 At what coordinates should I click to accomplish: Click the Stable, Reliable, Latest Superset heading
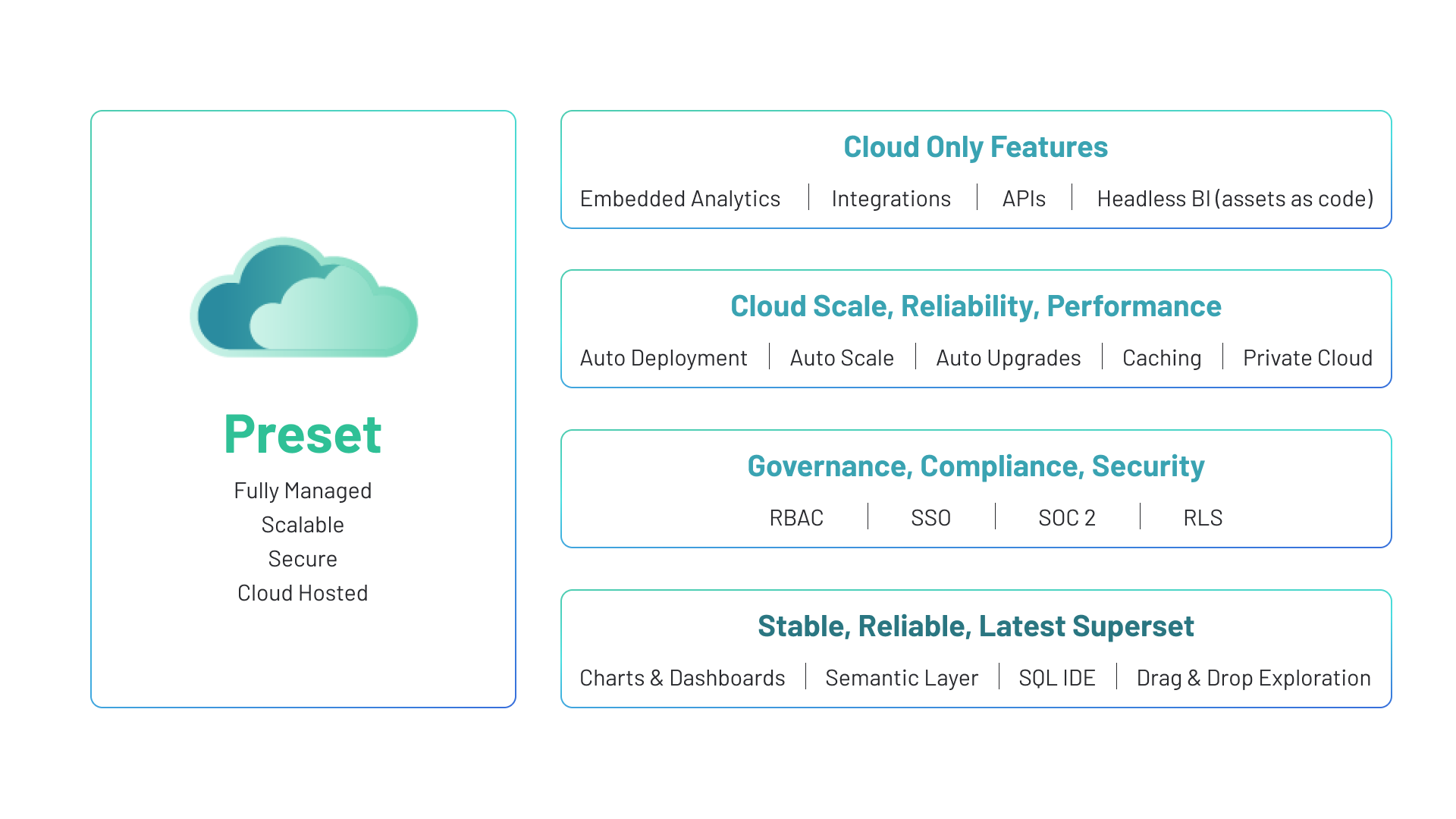point(975,626)
